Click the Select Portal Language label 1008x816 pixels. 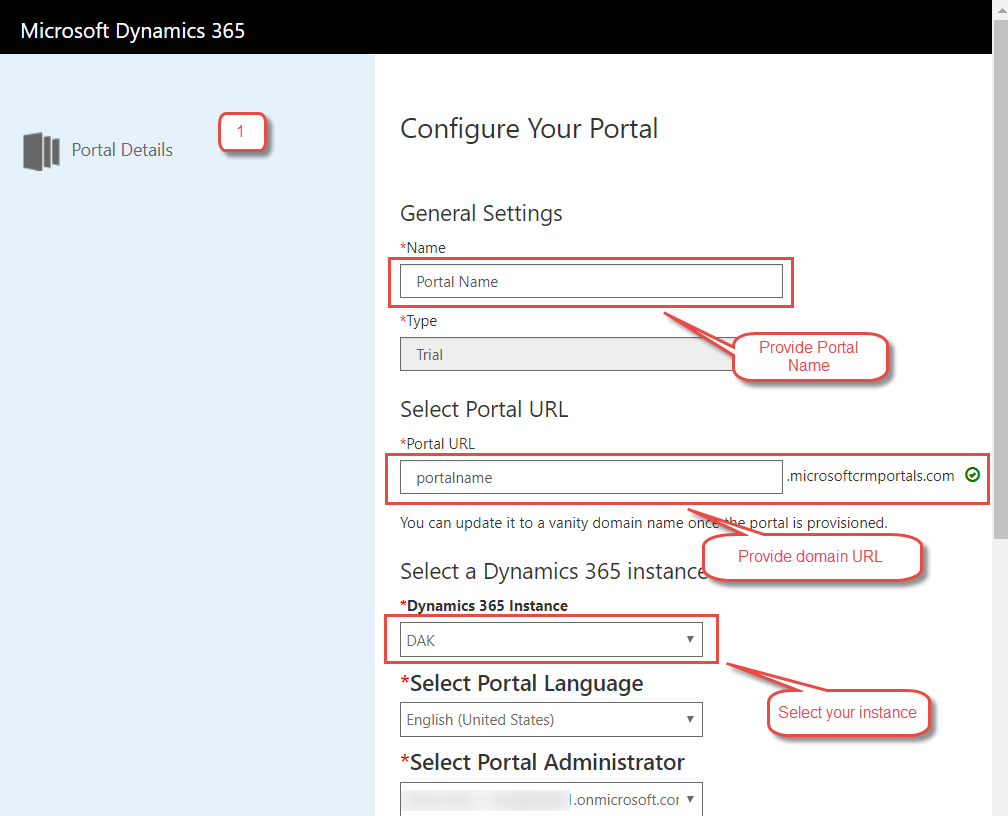click(x=521, y=683)
